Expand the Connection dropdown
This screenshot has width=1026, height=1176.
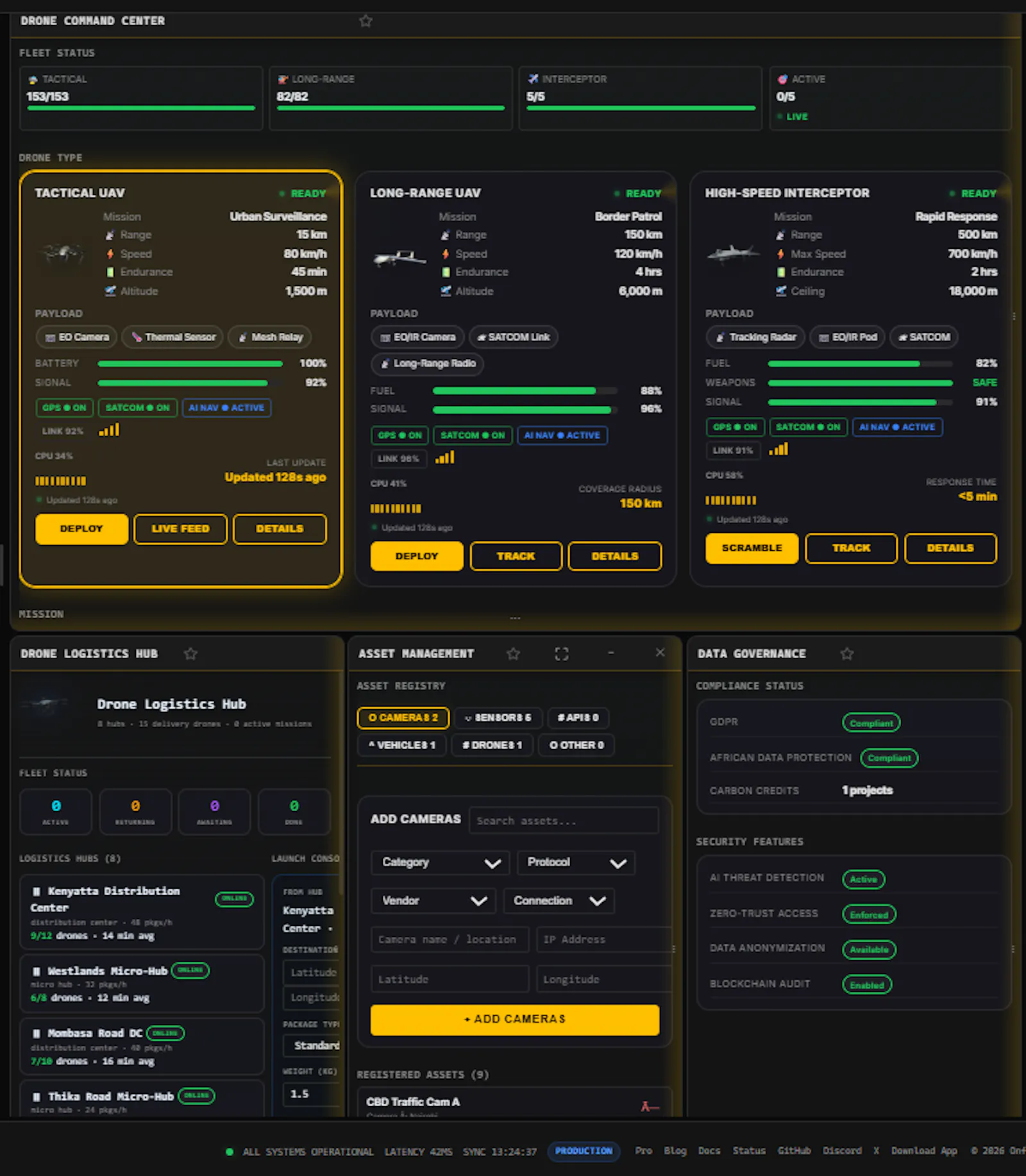pos(559,901)
